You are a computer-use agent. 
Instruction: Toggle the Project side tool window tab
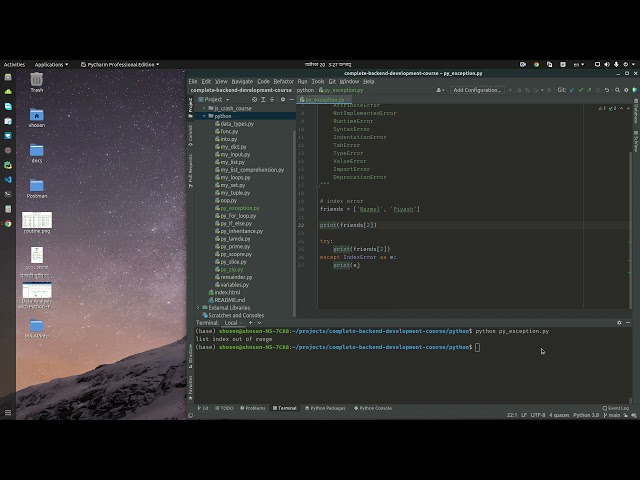[190, 108]
